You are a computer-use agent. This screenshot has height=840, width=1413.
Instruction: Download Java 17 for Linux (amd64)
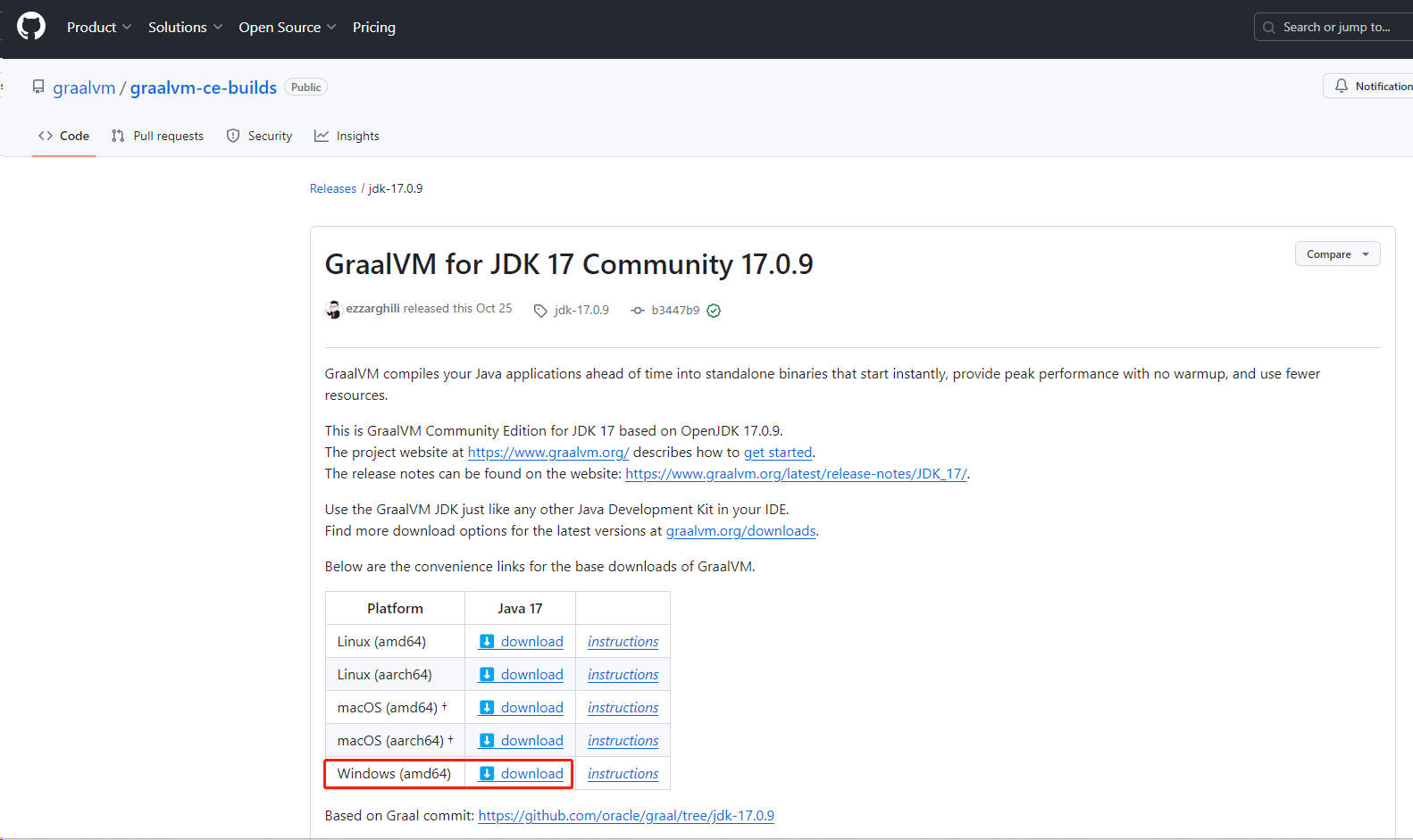click(x=522, y=641)
